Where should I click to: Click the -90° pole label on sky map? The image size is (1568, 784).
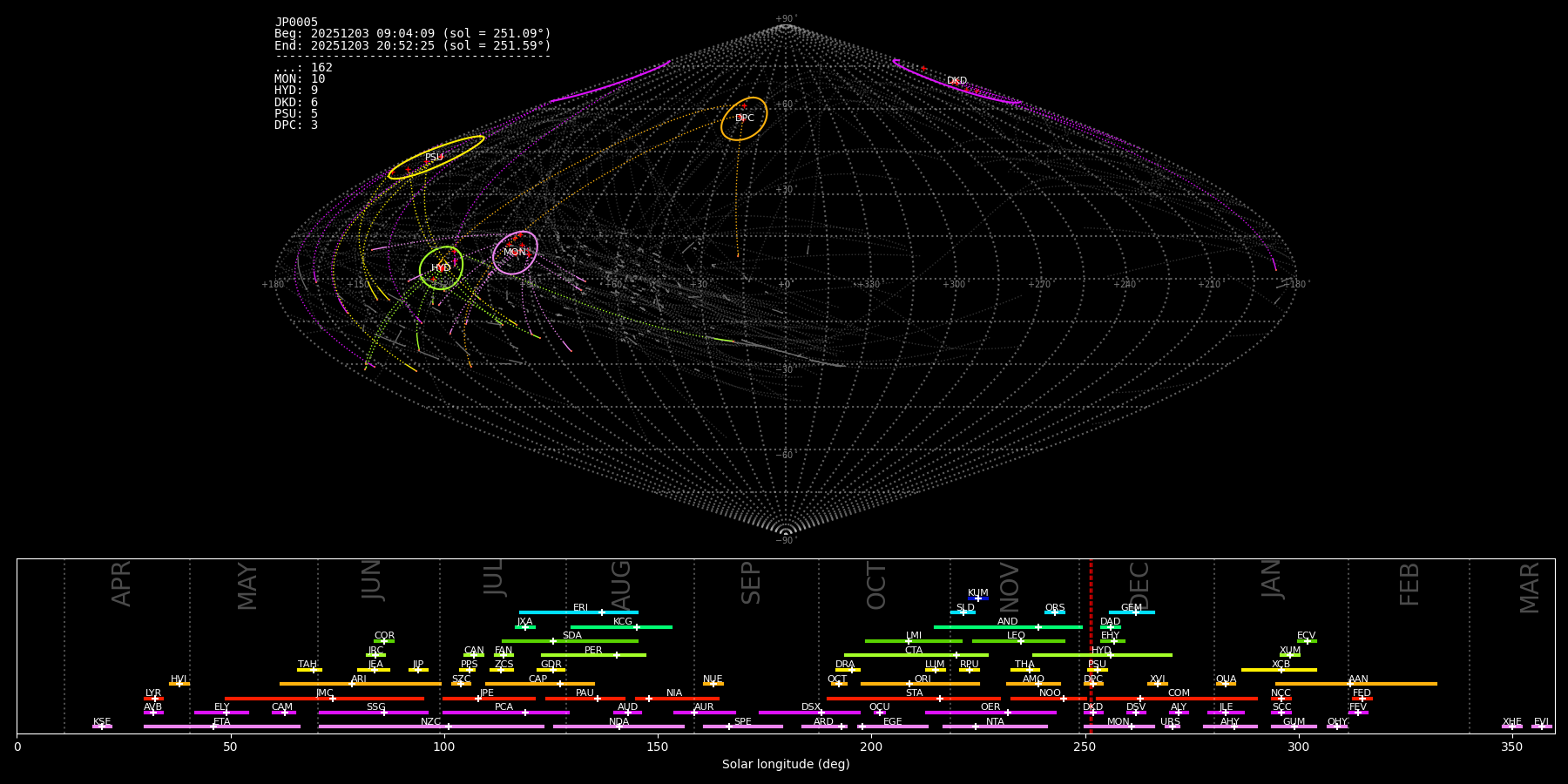tap(785, 540)
